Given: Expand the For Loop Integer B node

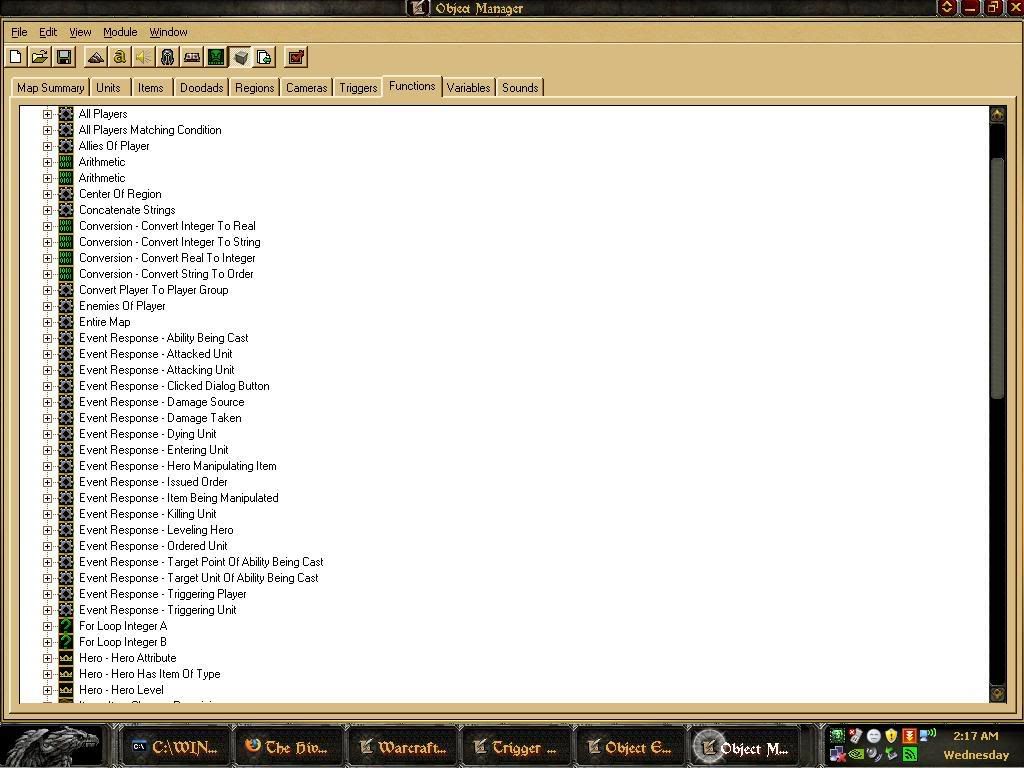Looking at the screenshot, I should click(x=47, y=642).
